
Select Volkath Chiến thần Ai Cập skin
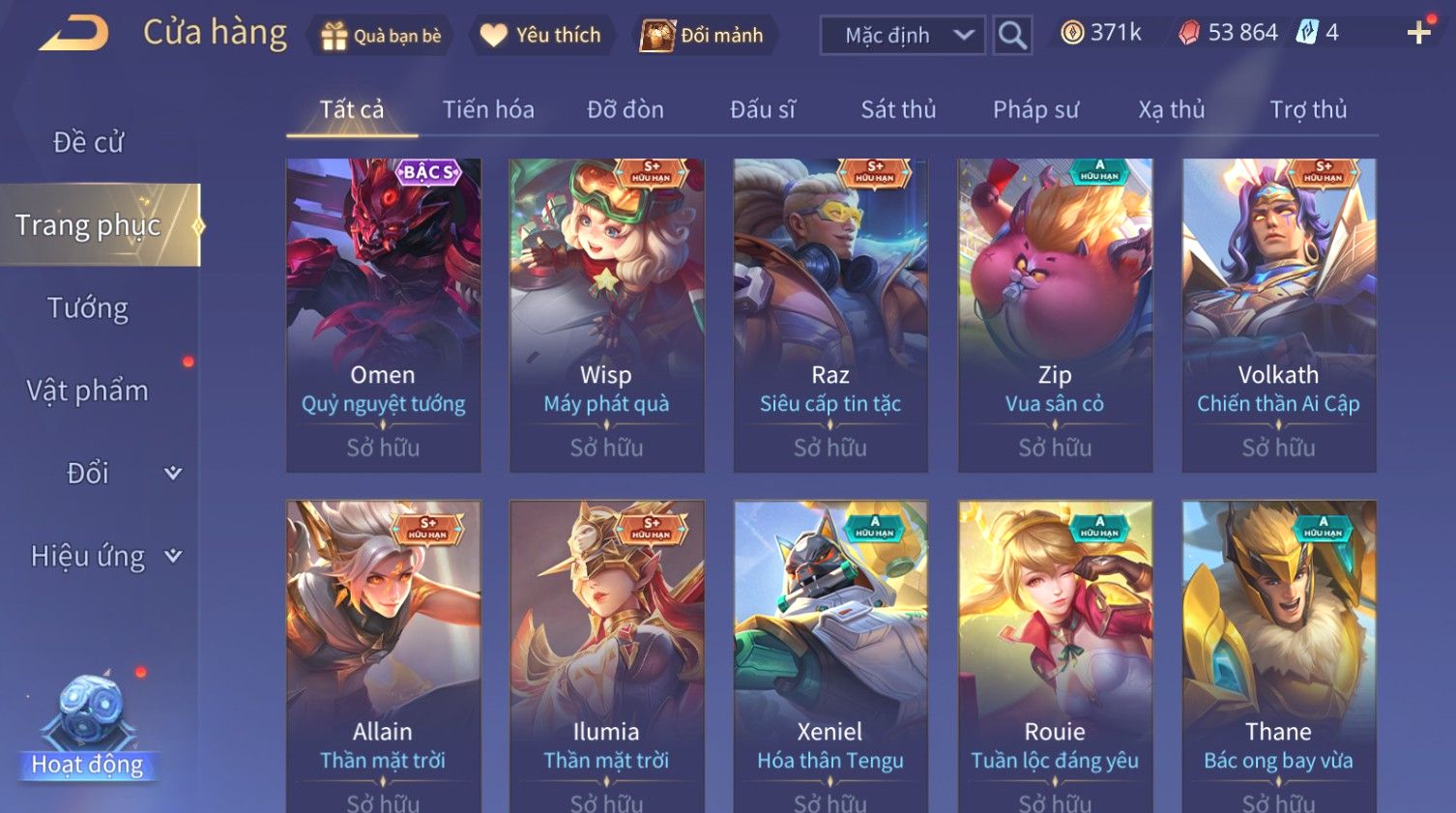(1279, 315)
